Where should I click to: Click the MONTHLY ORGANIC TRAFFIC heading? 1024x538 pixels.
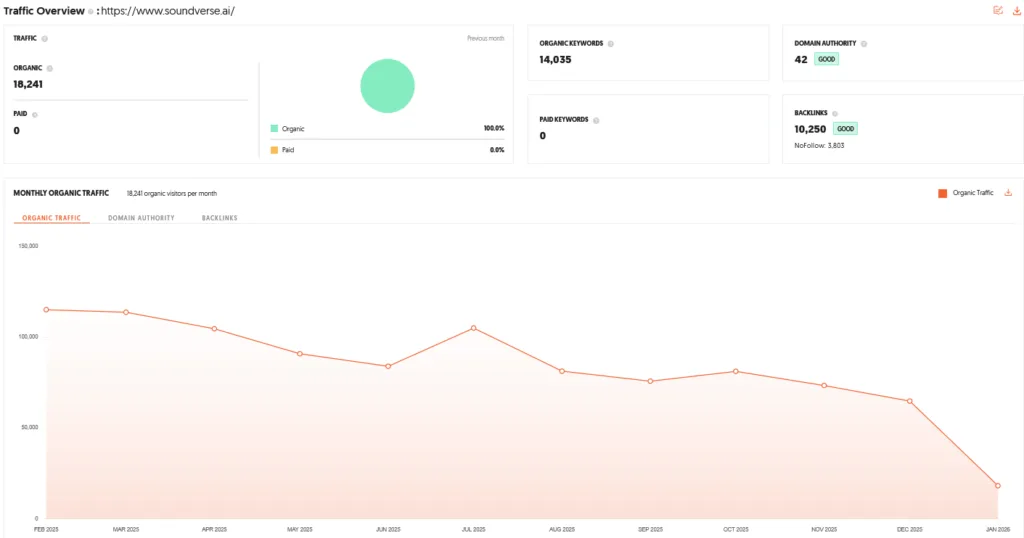tap(61, 193)
